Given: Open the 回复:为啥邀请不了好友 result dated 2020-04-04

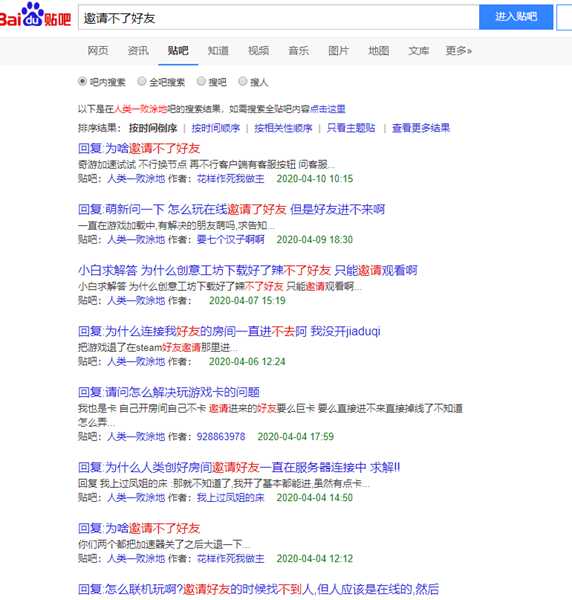Looking at the screenshot, I should (139, 528).
